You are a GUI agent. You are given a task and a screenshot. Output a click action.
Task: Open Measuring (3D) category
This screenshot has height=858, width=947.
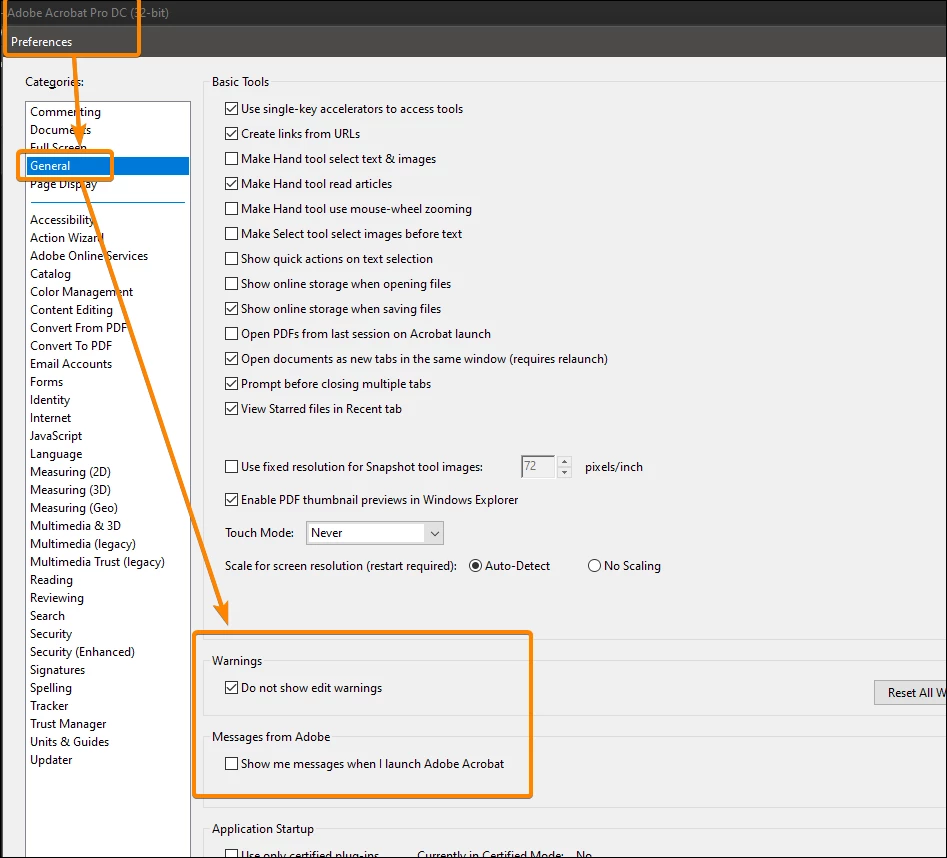point(70,490)
